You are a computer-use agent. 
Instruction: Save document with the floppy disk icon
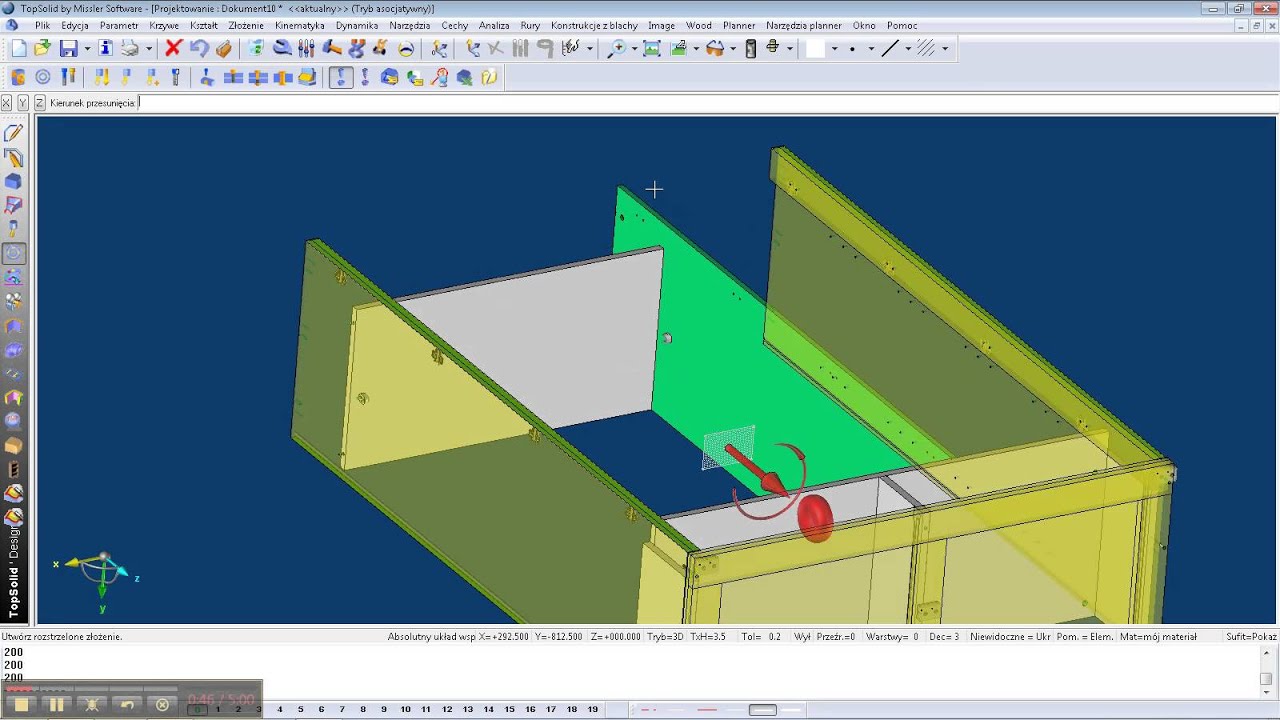[x=69, y=48]
